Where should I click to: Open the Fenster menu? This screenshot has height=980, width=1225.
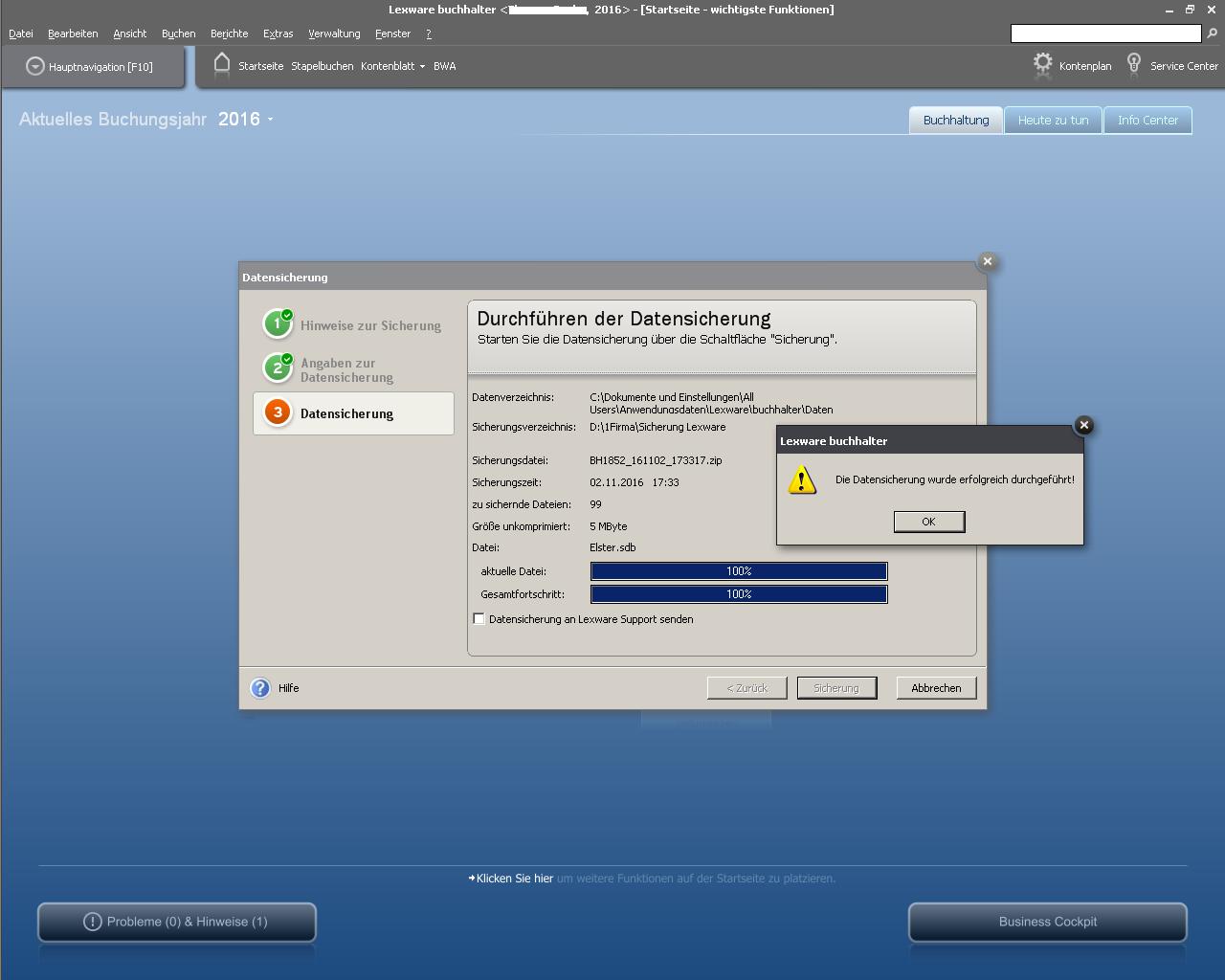tap(392, 33)
